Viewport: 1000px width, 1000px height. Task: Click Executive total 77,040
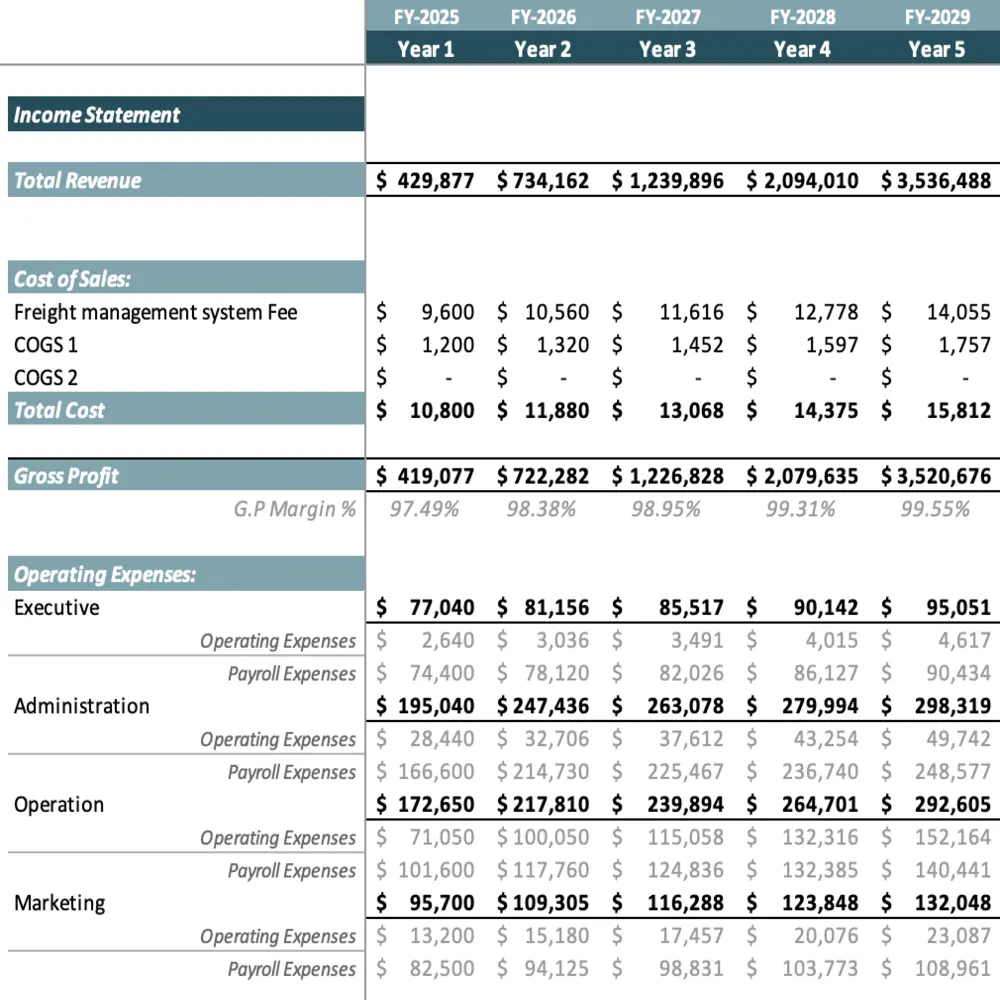click(x=442, y=608)
